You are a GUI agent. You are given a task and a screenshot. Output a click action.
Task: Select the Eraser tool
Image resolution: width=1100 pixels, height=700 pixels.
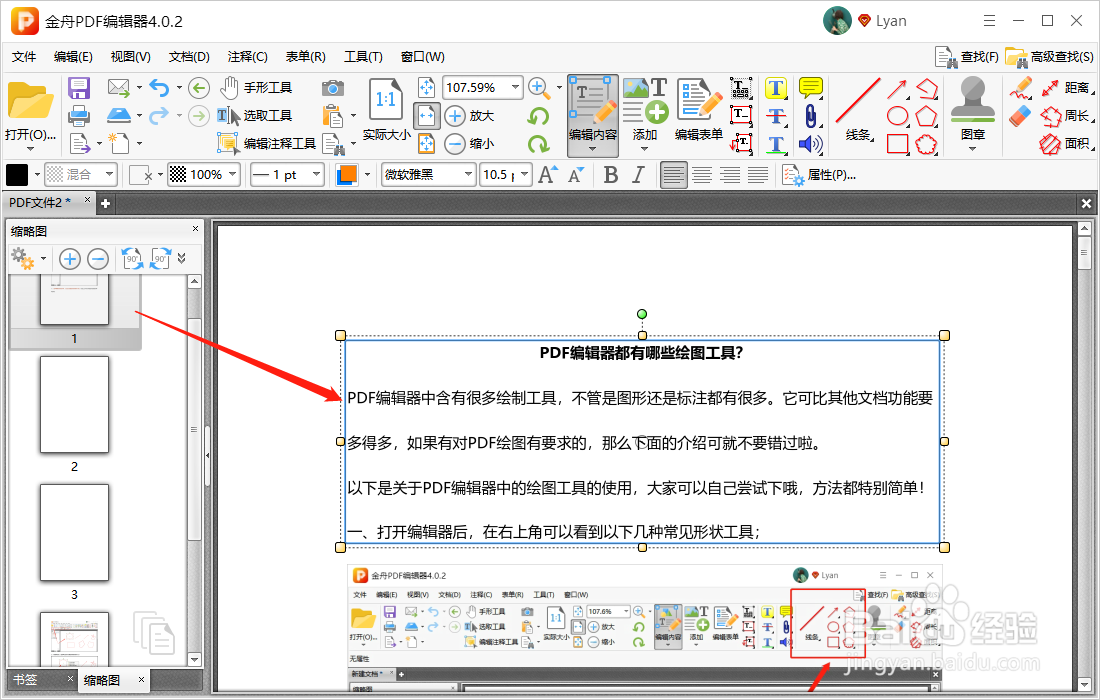click(1021, 116)
